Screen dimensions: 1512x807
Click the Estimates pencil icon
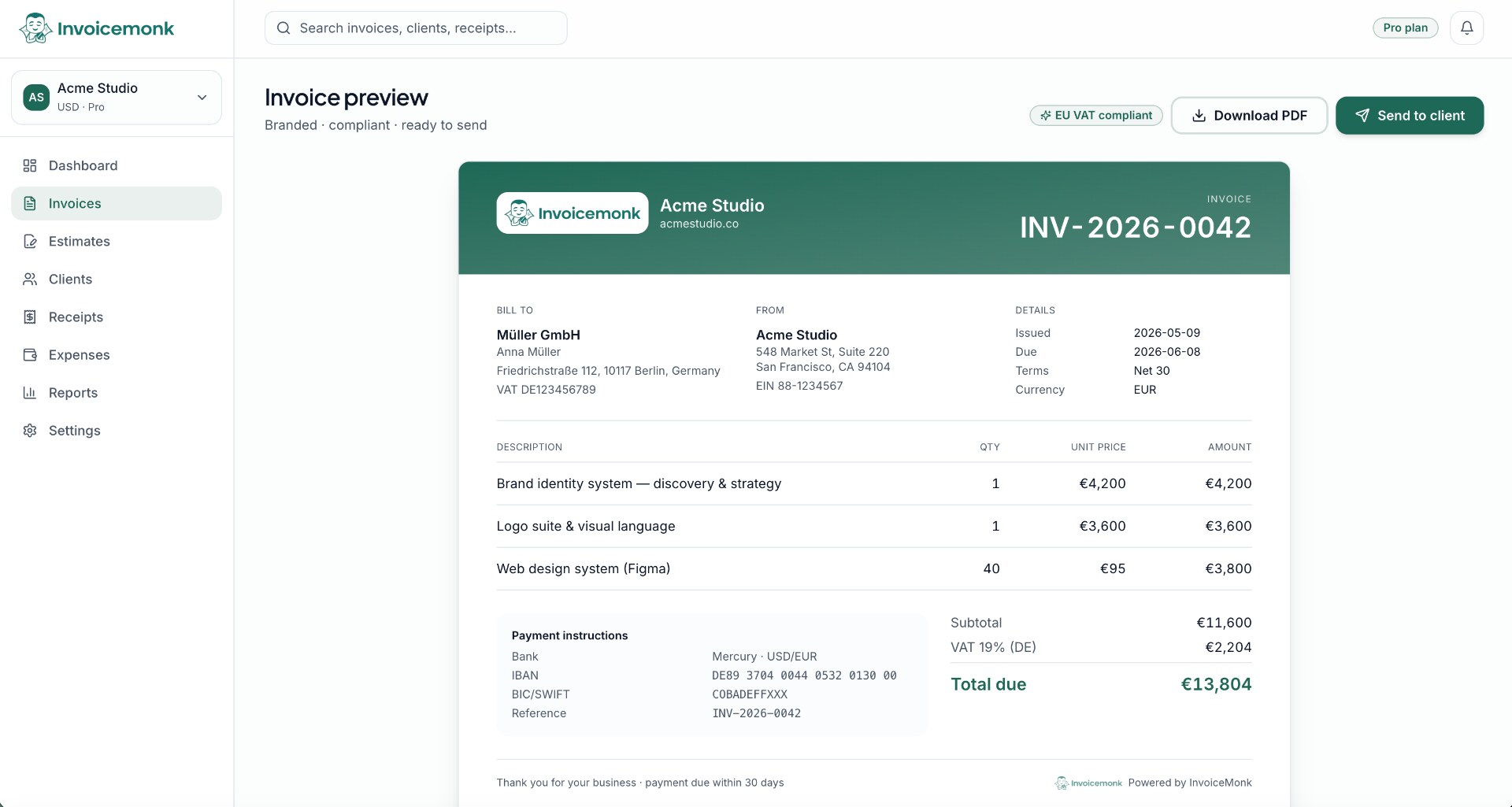(x=30, y=241)
